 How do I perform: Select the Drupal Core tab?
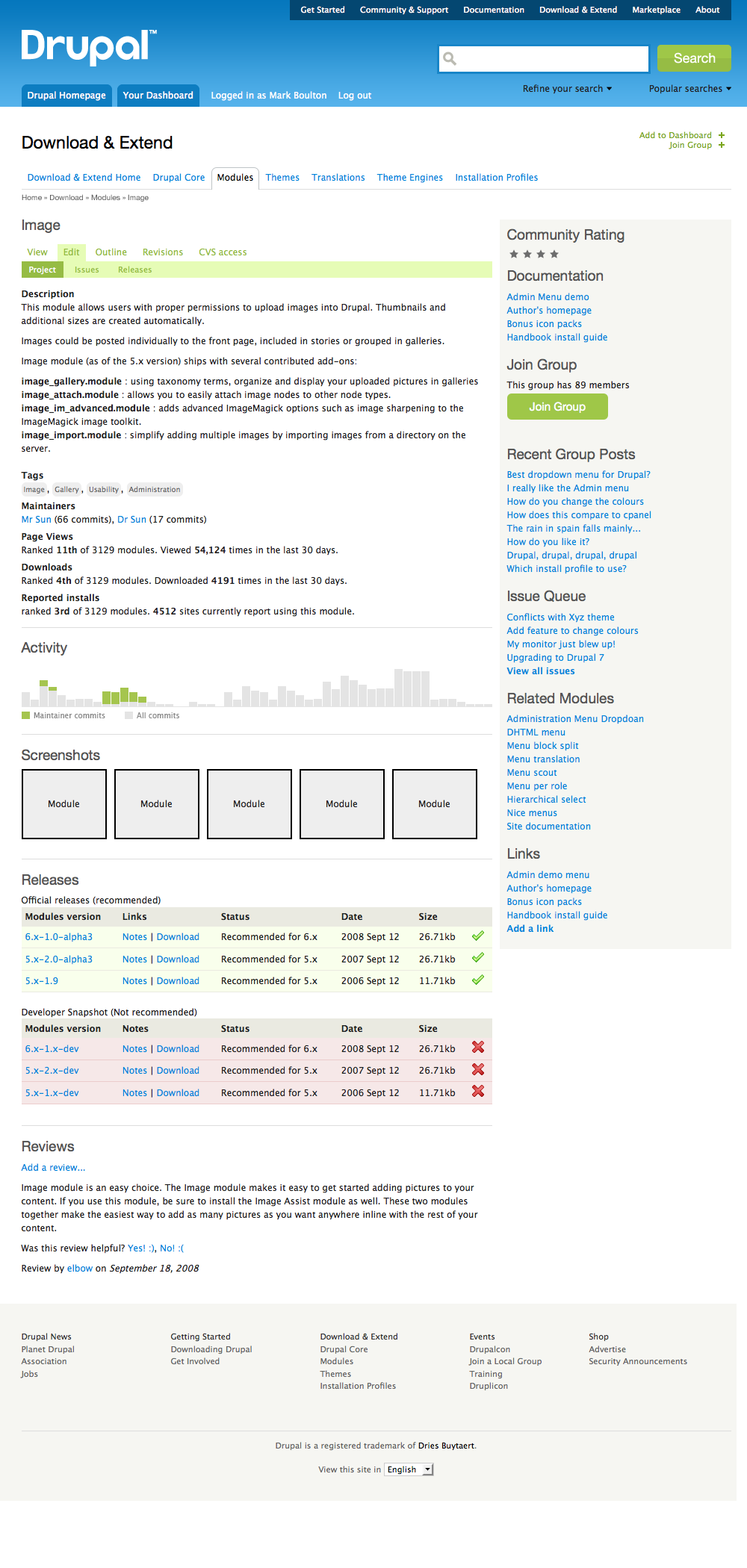pyautogui.click(x=179, y=178)
